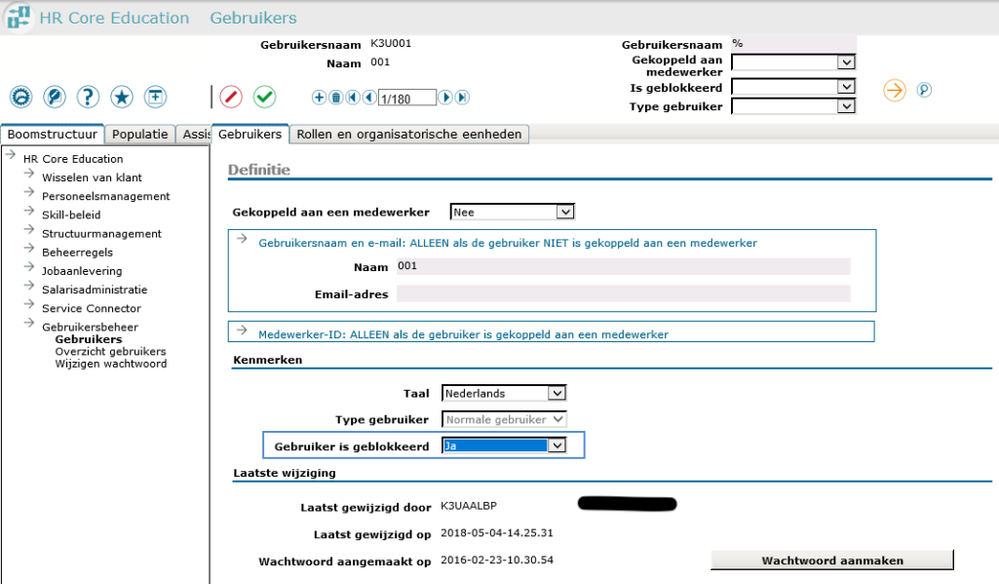Click the K3U001 username value
The image size is (999, 584).
point(391,43)
